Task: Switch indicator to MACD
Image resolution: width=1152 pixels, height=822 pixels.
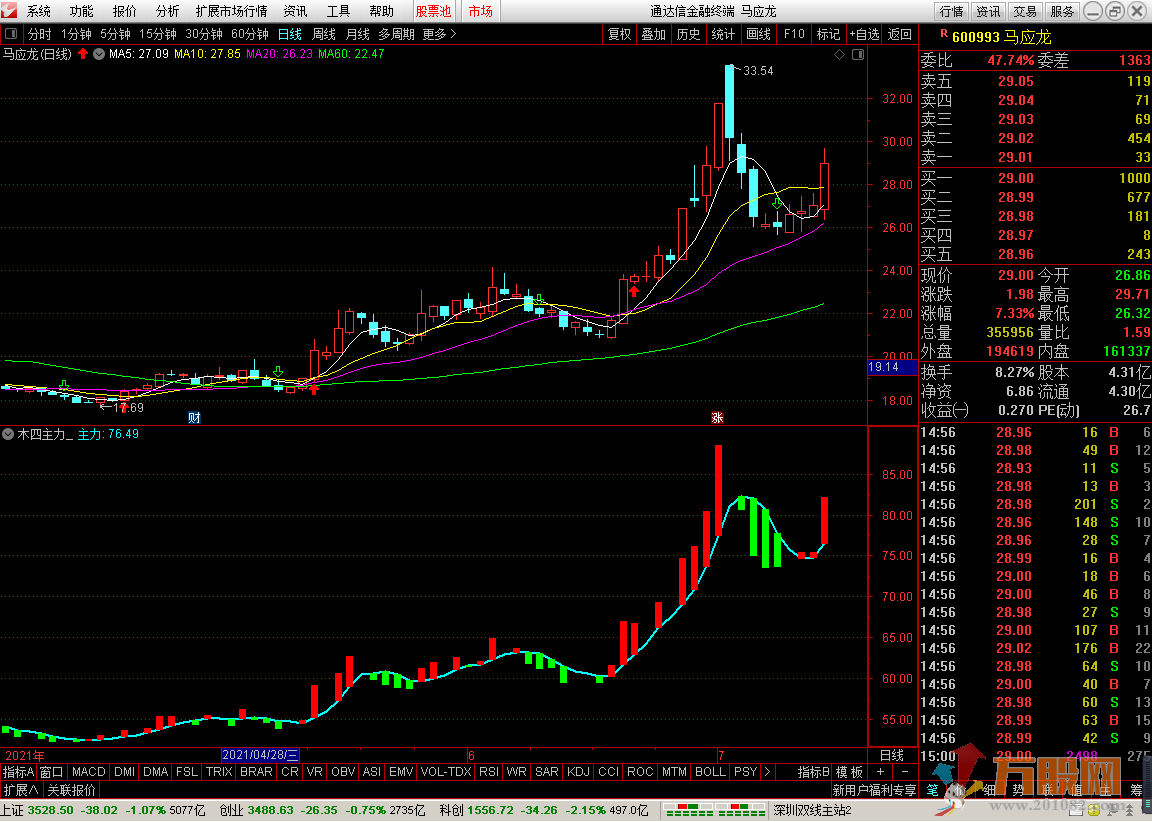Action: click(89, 771)
